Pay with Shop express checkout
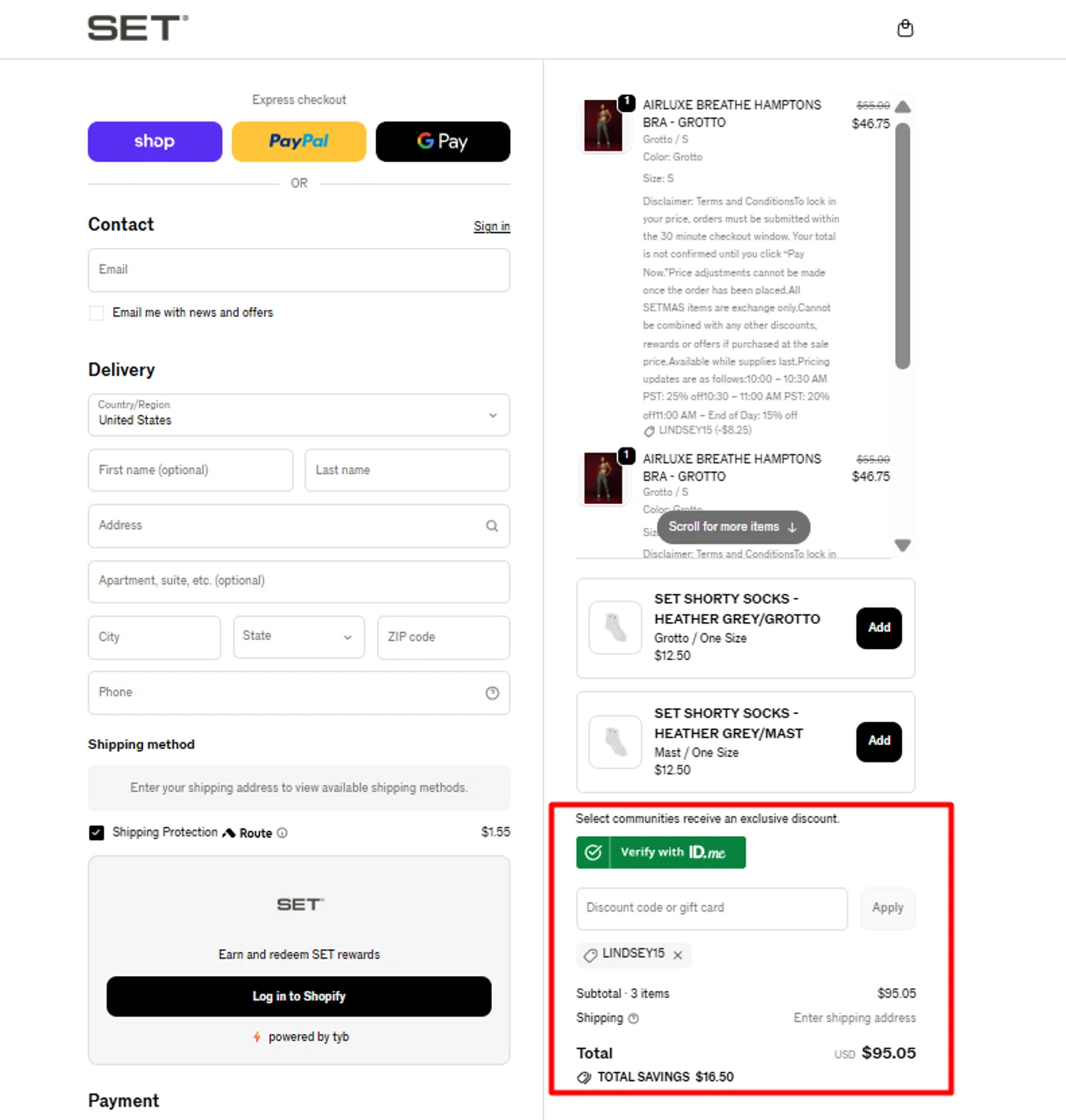This screenshot has width=1066, height=1120. [x=155, y=142]
